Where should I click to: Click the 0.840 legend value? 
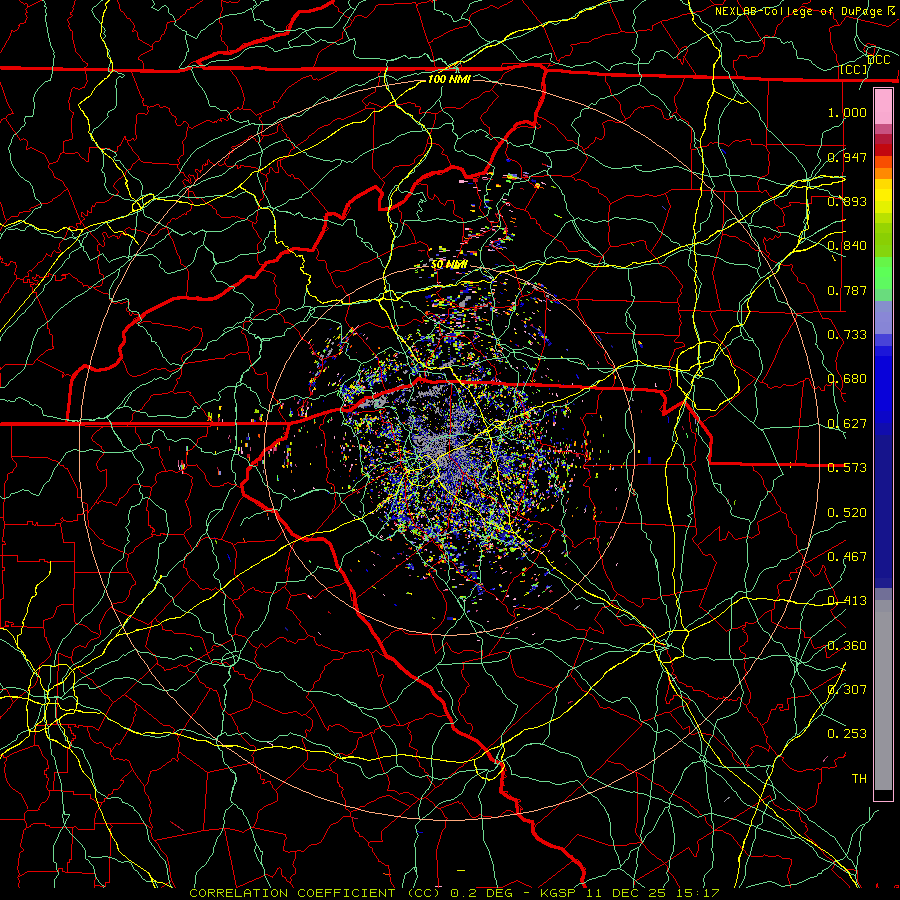(847, 246)
